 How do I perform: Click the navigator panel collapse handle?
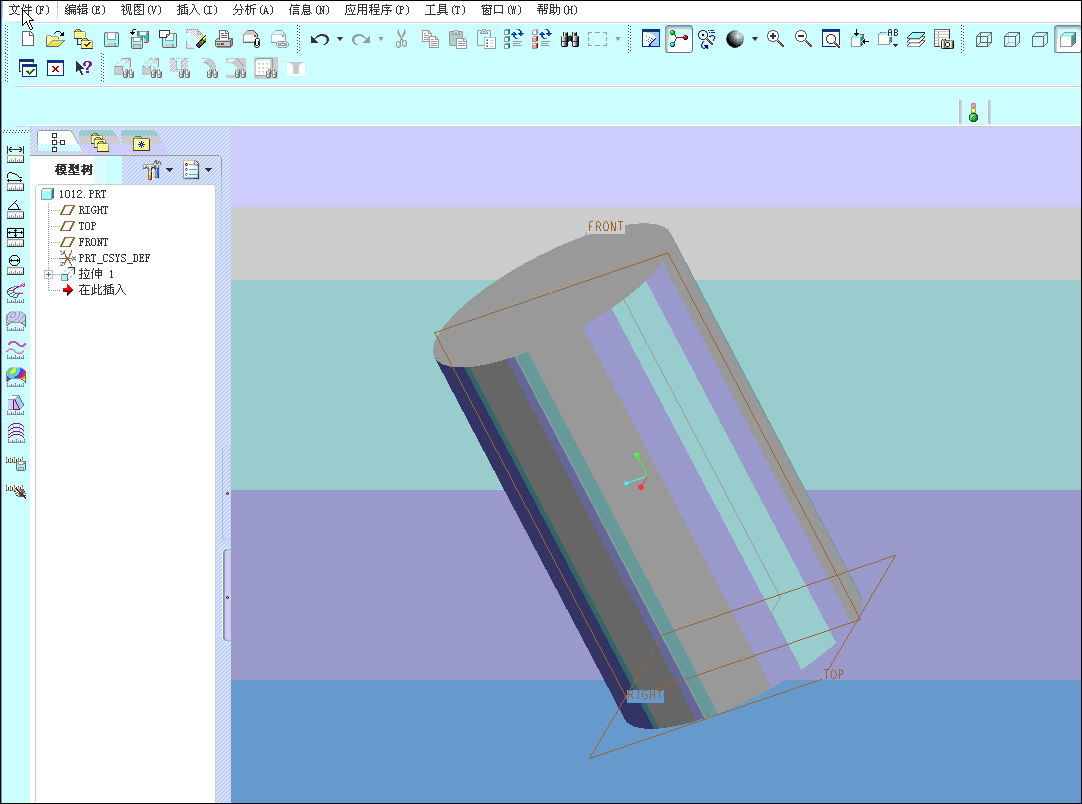click(x=227, y=596)
